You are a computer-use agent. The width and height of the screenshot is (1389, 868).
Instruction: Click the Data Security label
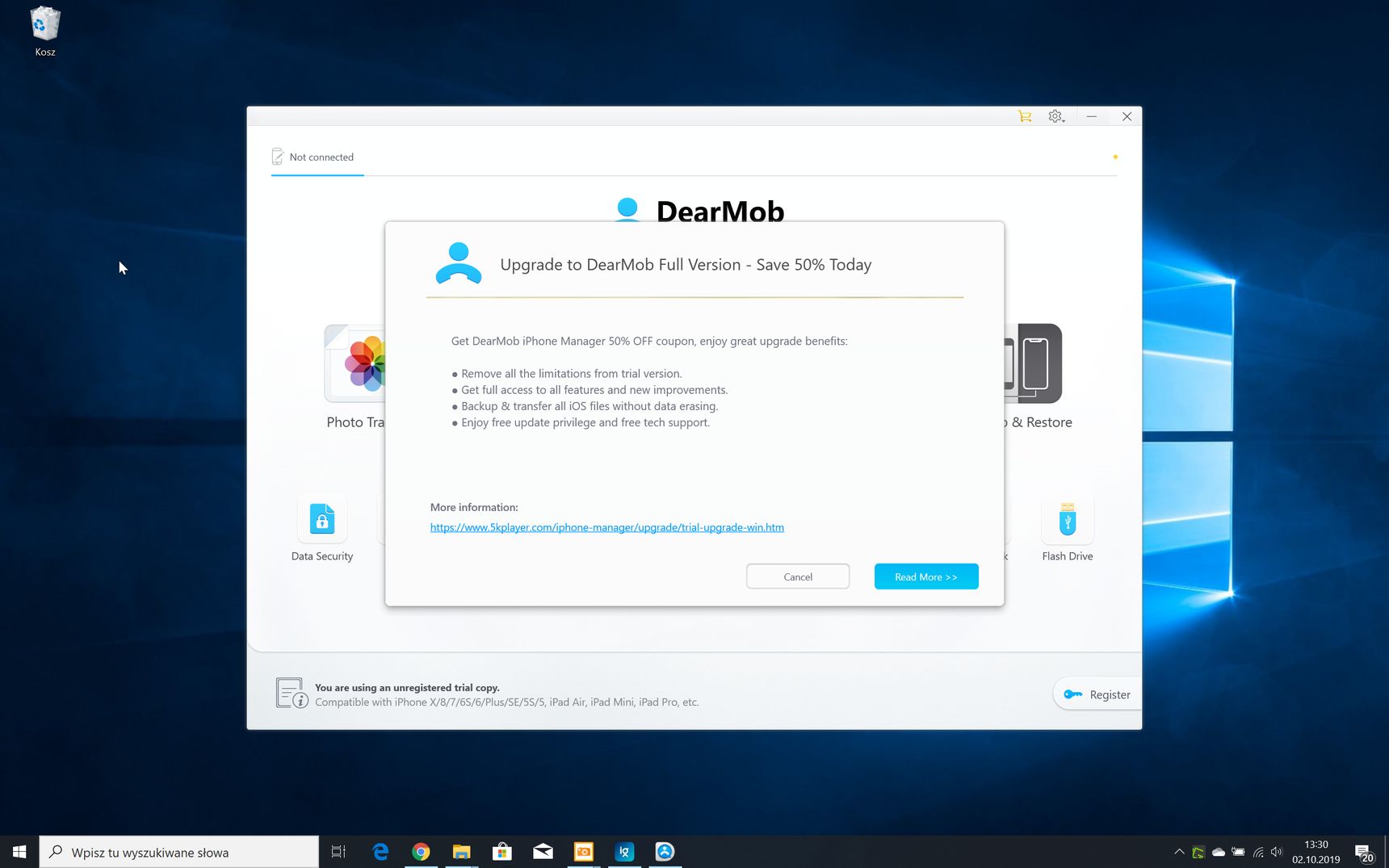tap(322, 556)
